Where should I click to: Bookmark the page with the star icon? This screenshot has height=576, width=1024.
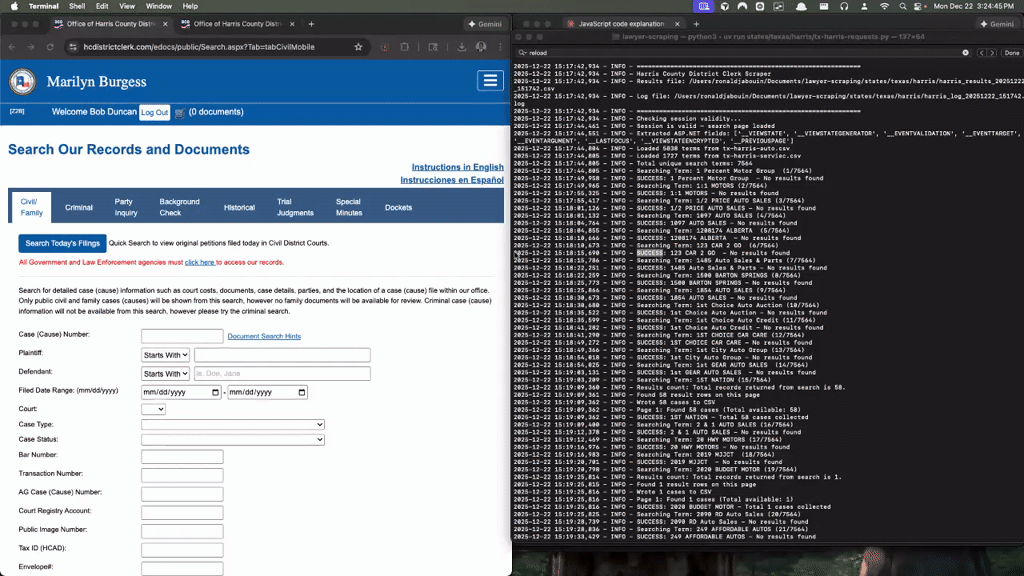[357, 47]
